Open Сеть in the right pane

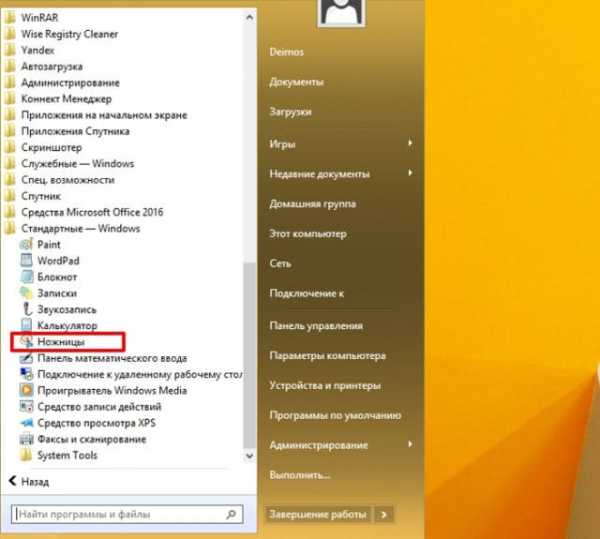pyautogui.click(x=280, y=263)
